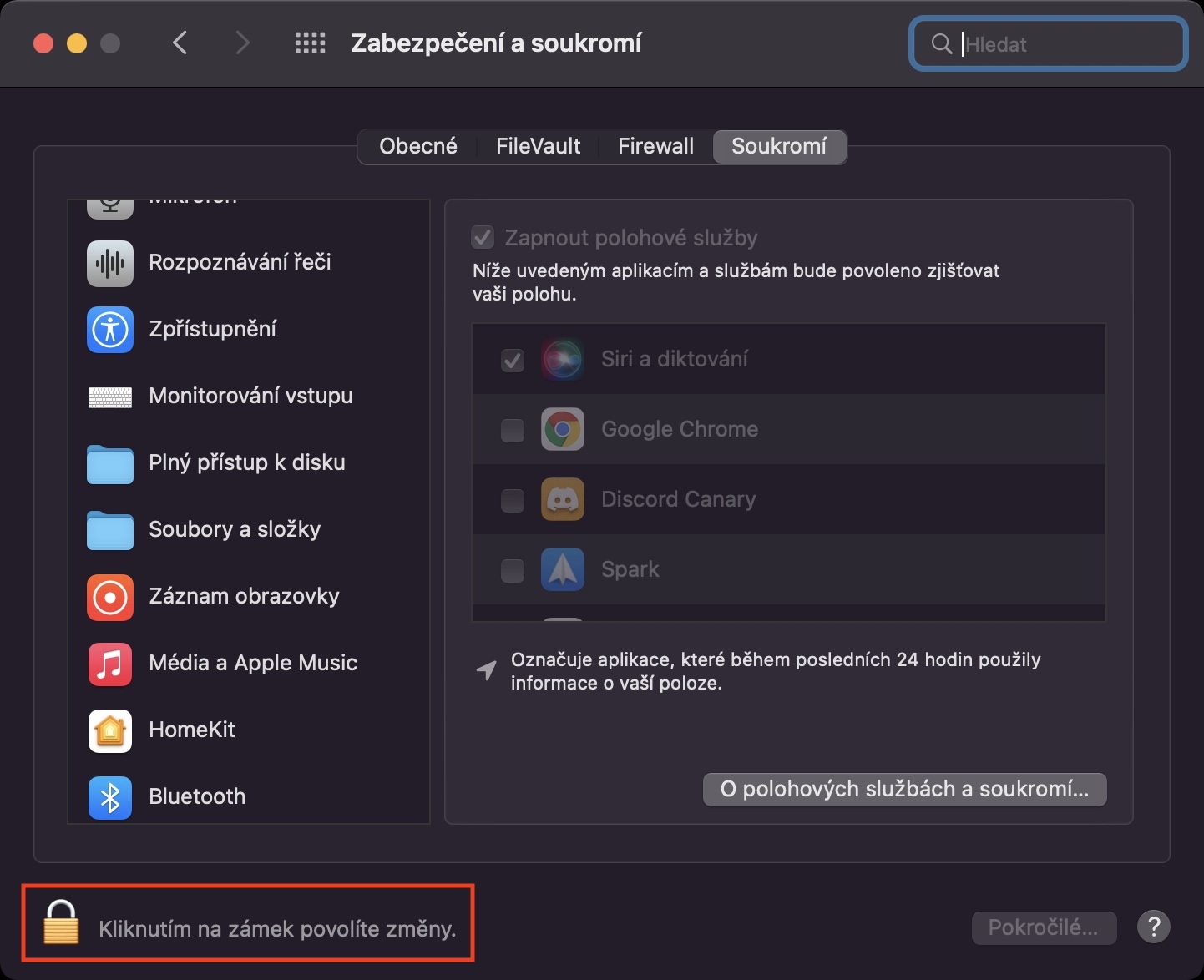The image size is (1204, 980).
Task: Enable location access for Google Chrome
Action: [512, 430]
